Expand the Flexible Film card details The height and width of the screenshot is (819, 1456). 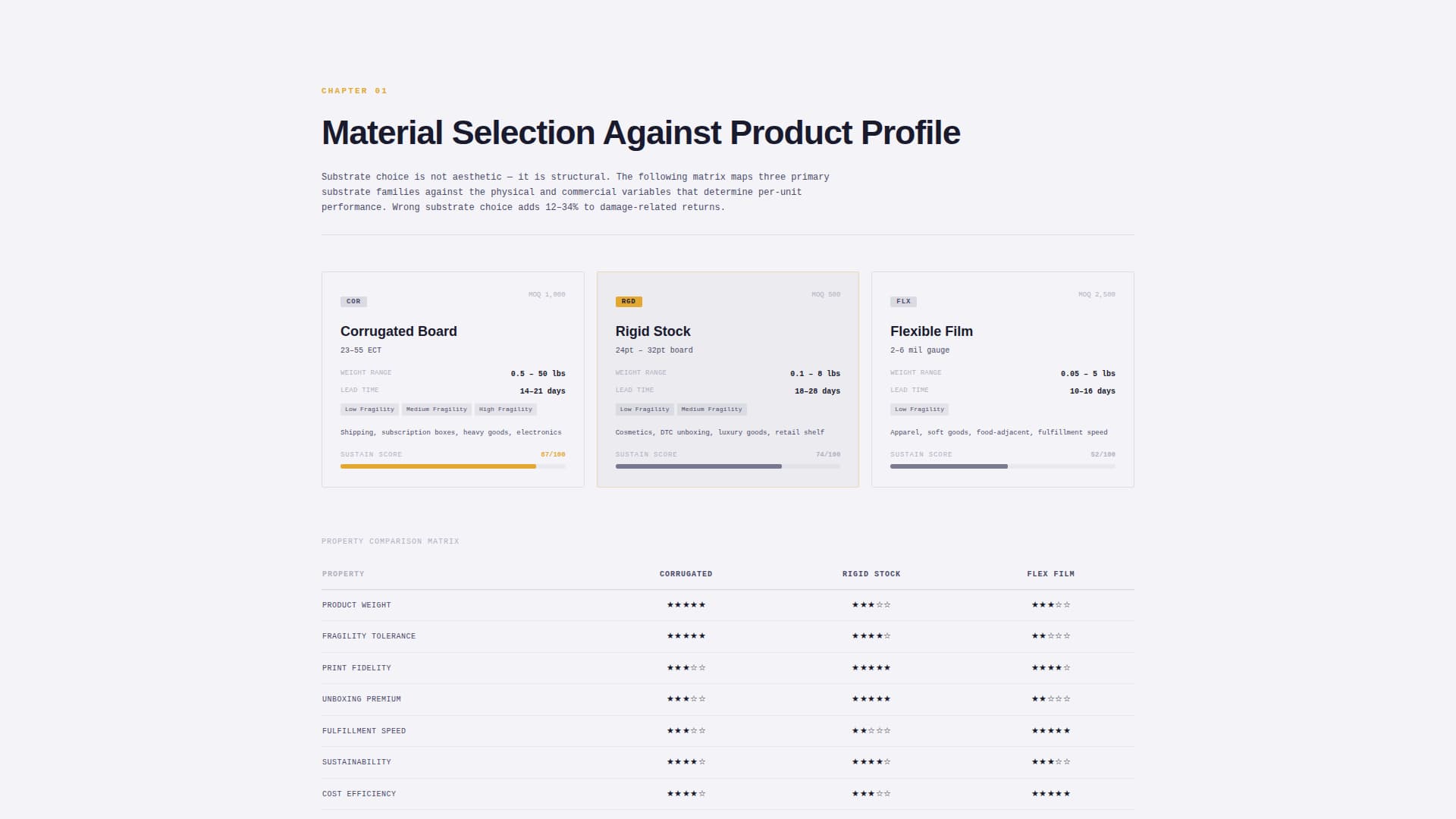(x=1003, y=379)
